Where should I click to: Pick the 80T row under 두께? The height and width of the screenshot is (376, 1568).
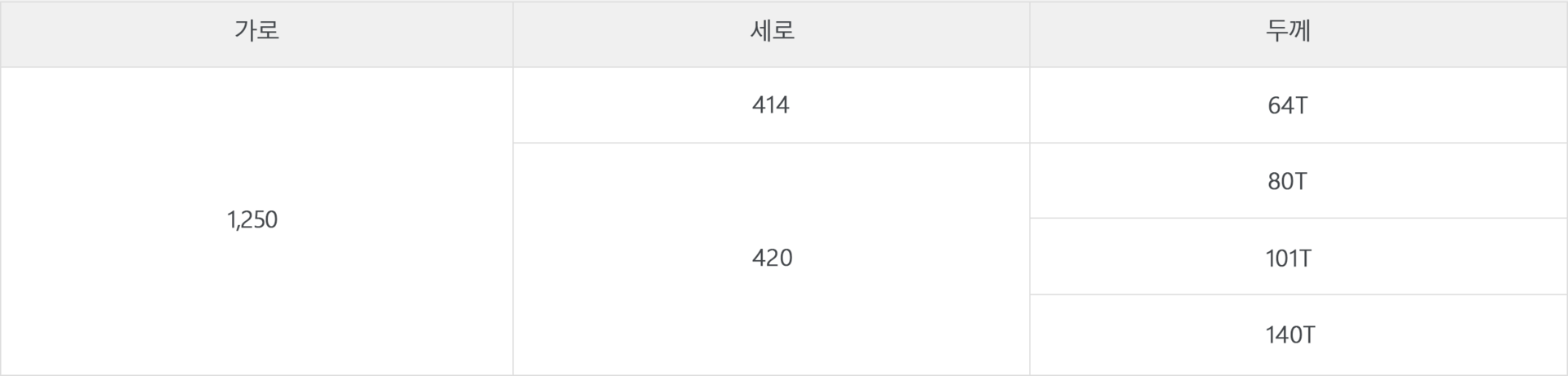(x=1288, y=181)
